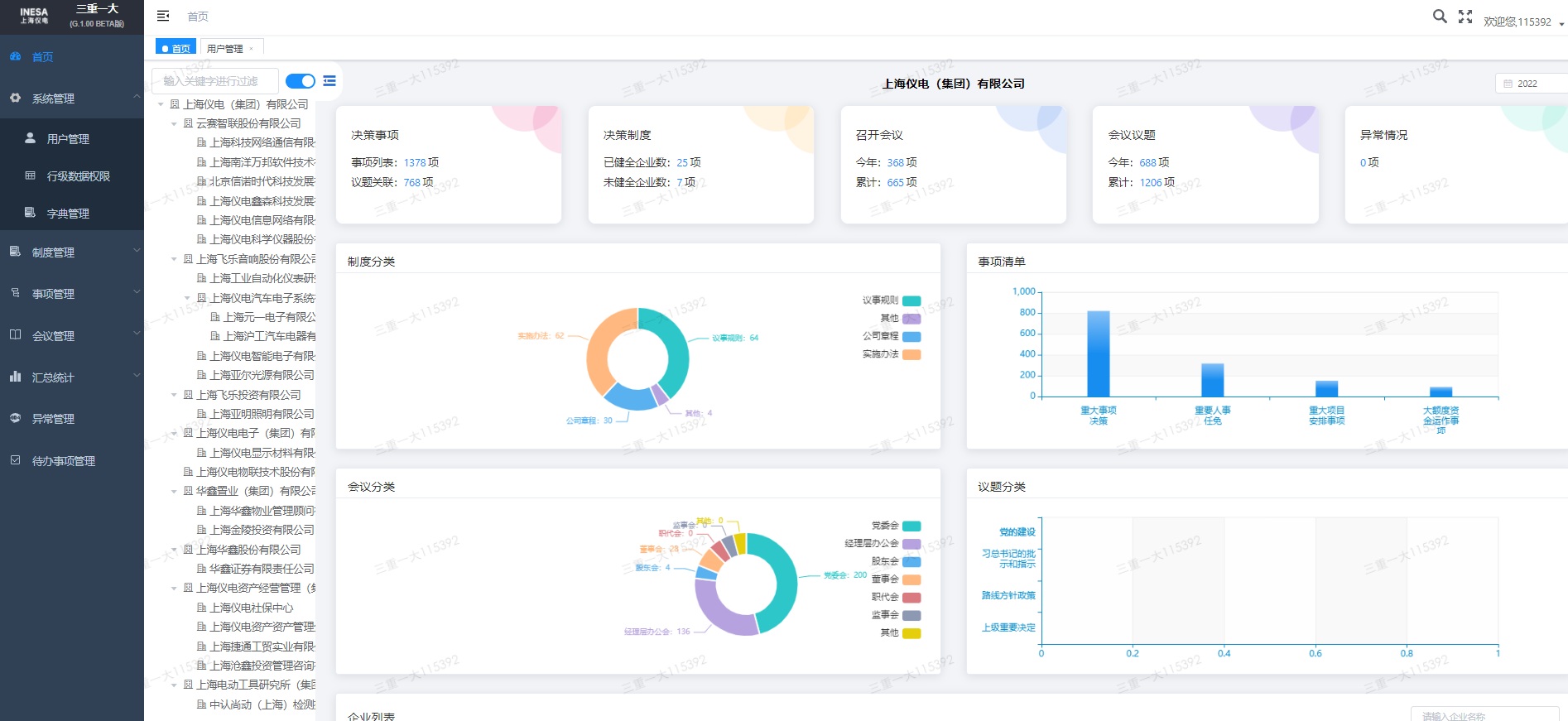Screen dimensions: 1568x721
Task: Click the 首页 home icon in sidebar
Action: coord(15,56)
